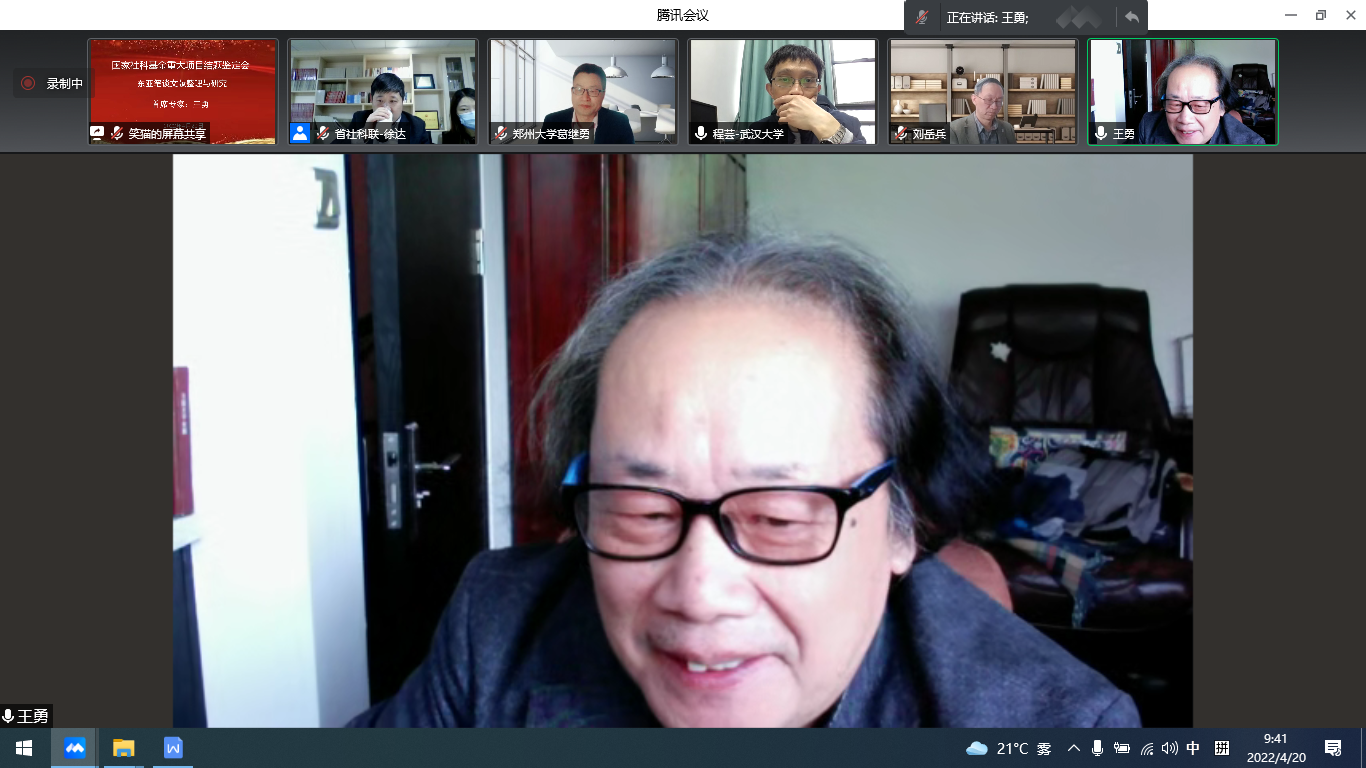Toggle the 中 Chinese input mode indicator
This screenshot has height=768, width=1366.
[x=1193, y=748]
